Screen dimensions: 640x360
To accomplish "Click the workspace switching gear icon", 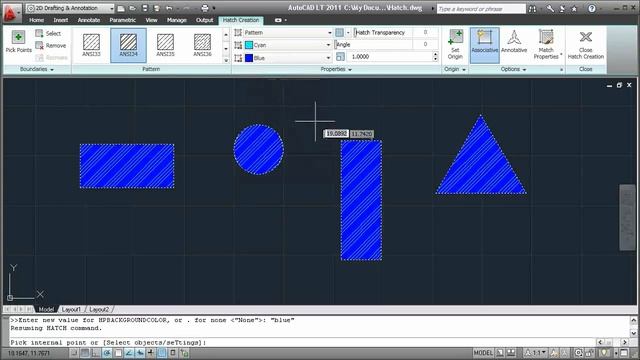I will point(579,353).
